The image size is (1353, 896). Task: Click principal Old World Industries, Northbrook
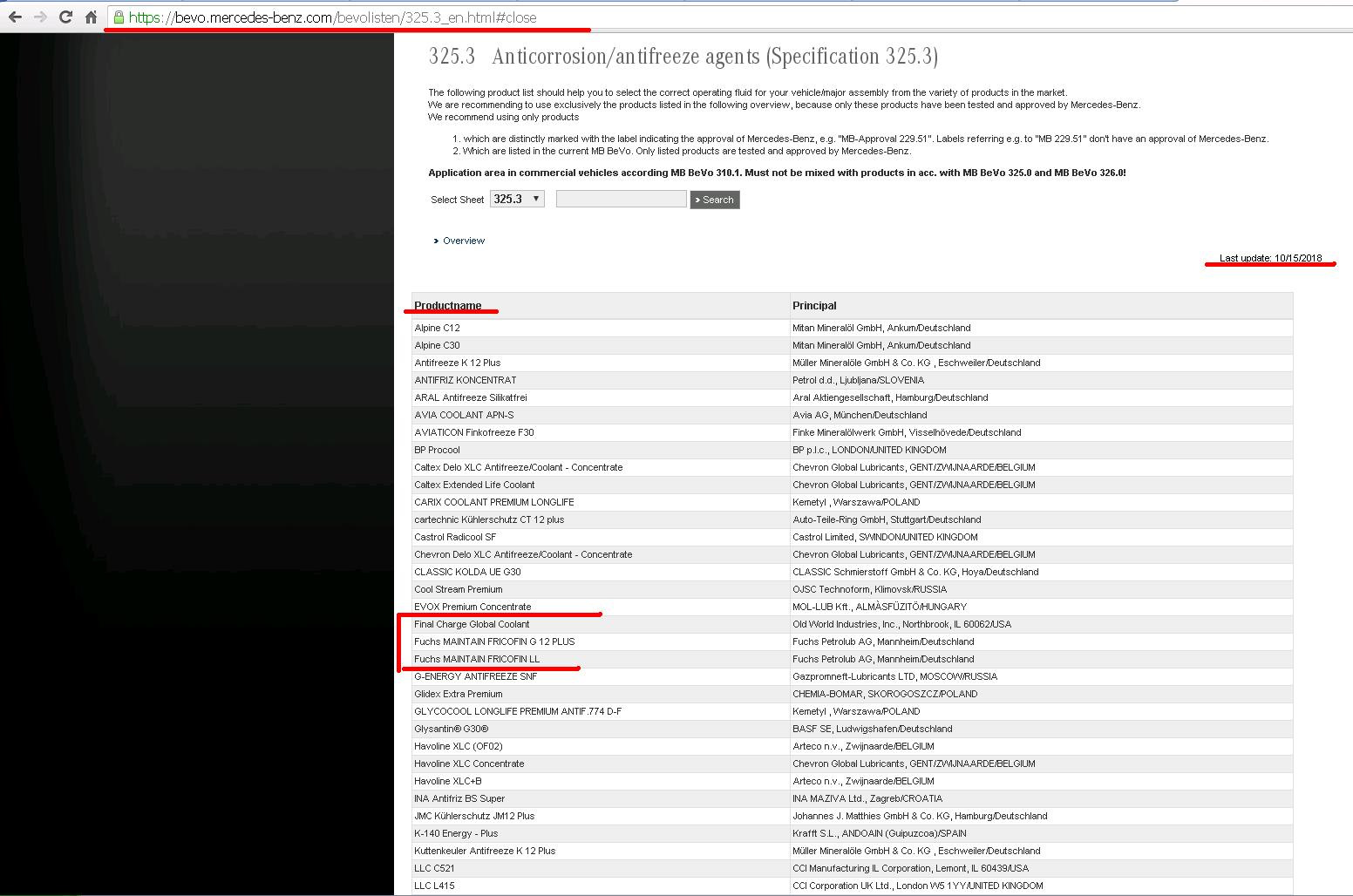[x=902, y=624]
